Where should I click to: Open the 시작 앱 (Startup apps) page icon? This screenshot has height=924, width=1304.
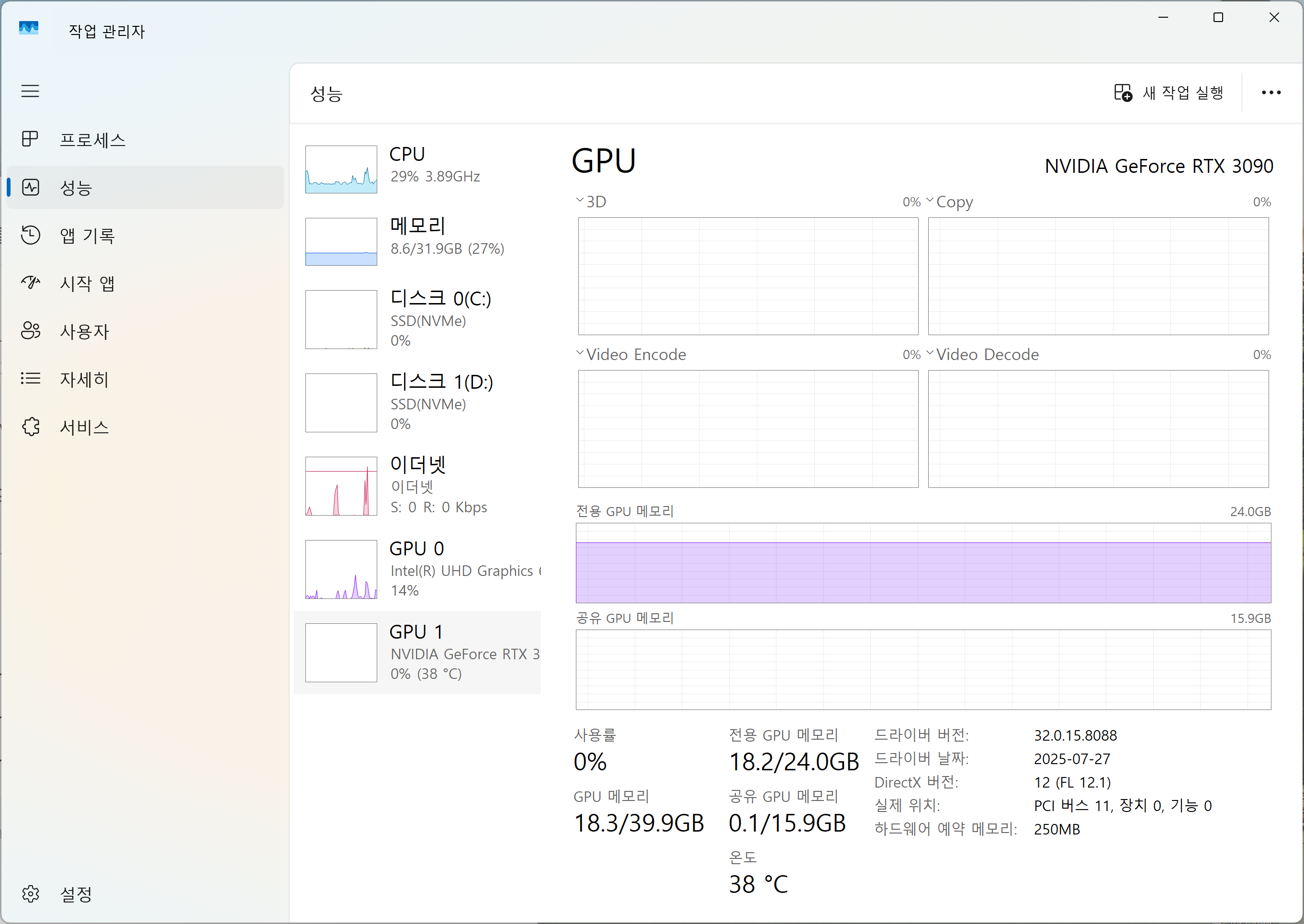tap(30, 283)
